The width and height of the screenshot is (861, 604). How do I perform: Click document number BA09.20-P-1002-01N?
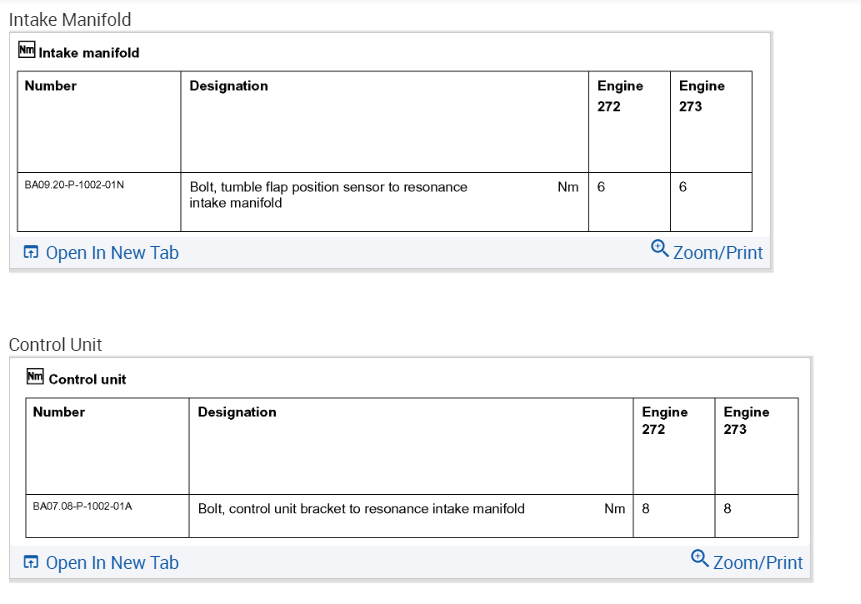click(x=74, y=185)
